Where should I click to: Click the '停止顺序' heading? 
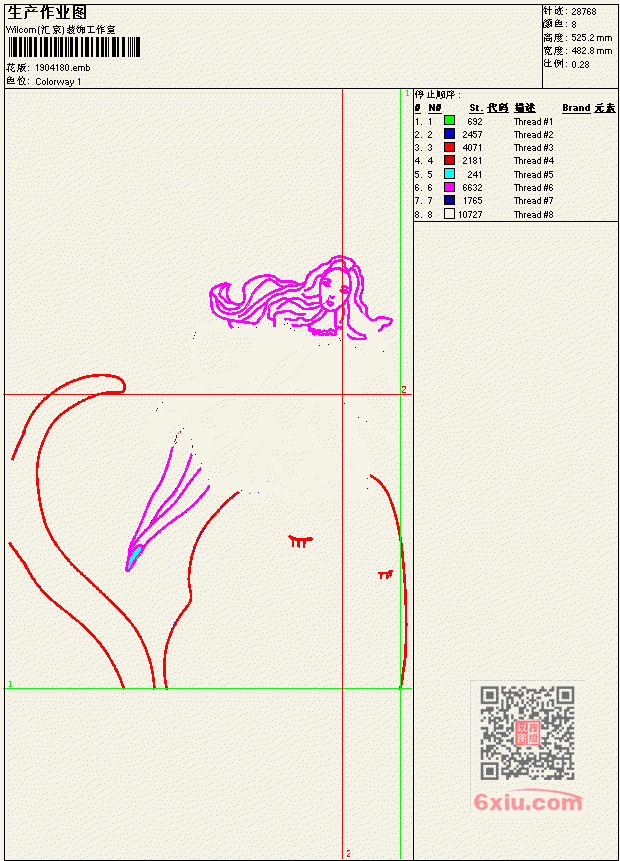(438, 94)
